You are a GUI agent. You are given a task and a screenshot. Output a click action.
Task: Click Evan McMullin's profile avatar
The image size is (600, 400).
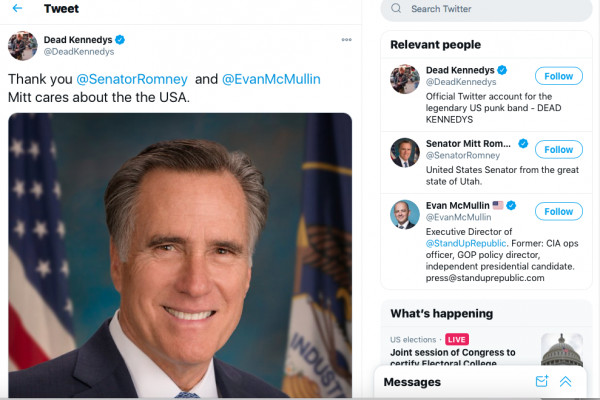coord(405,214)
